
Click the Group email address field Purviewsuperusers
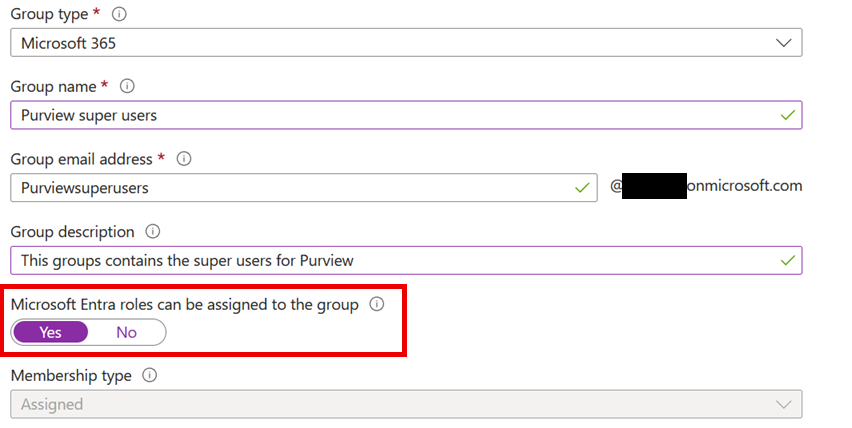coord(304,188)
